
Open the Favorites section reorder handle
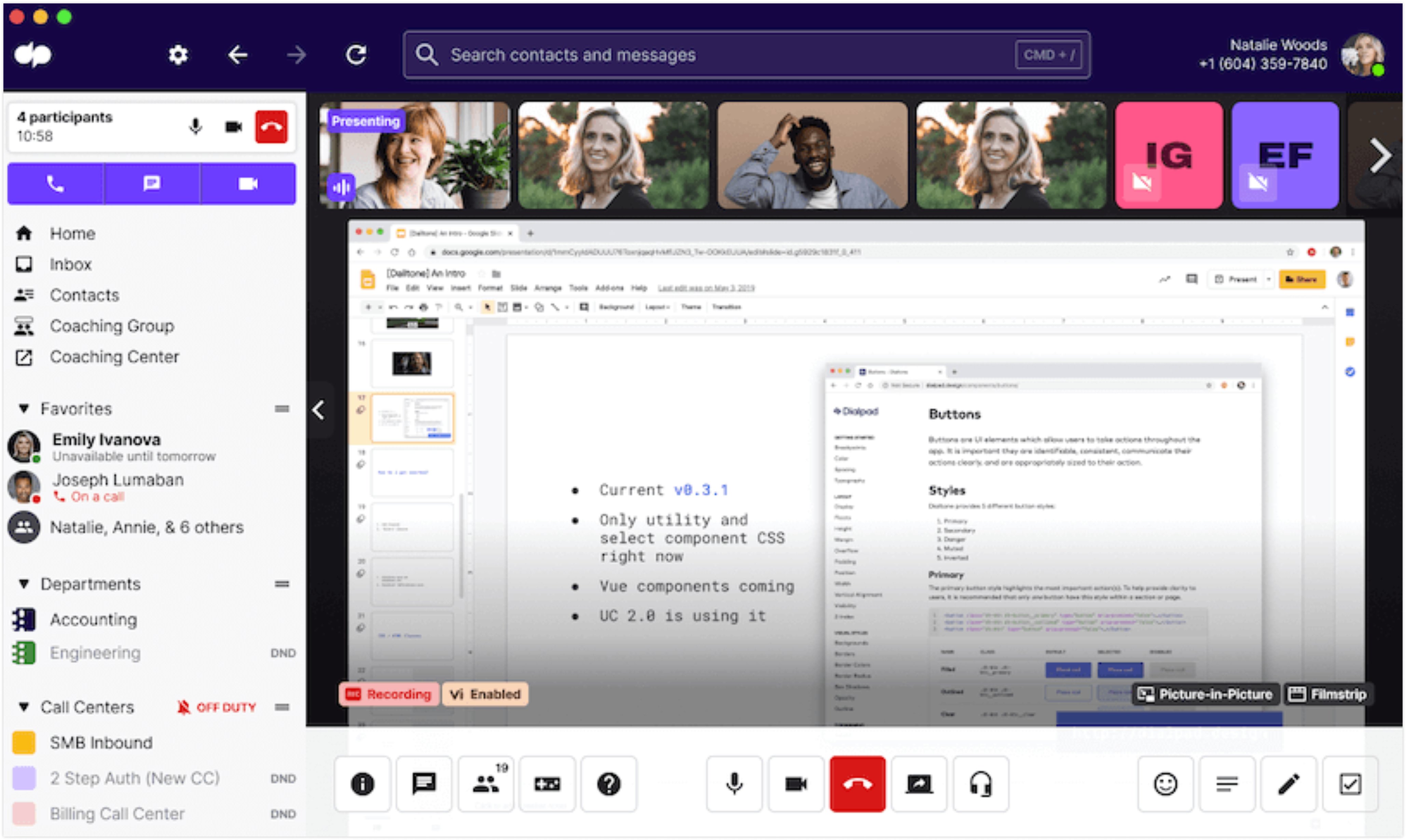pyautogui.click(x=282, y=409)
